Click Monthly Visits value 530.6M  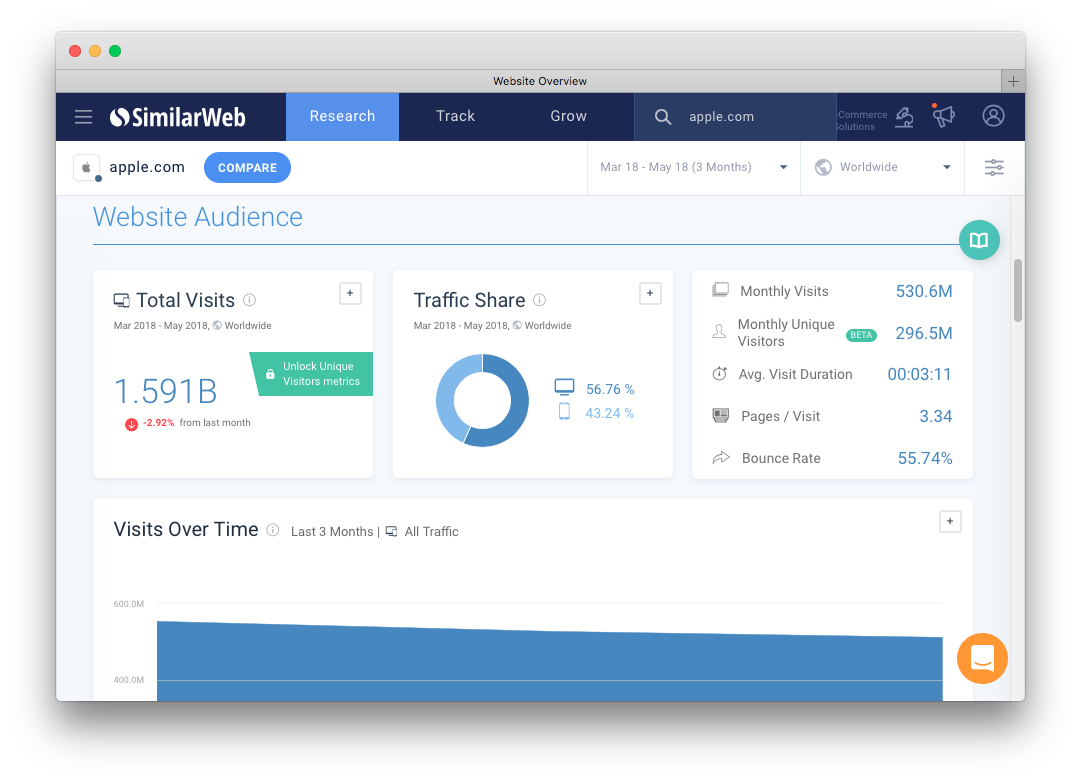pyautogui.click(x=924, y=292)
